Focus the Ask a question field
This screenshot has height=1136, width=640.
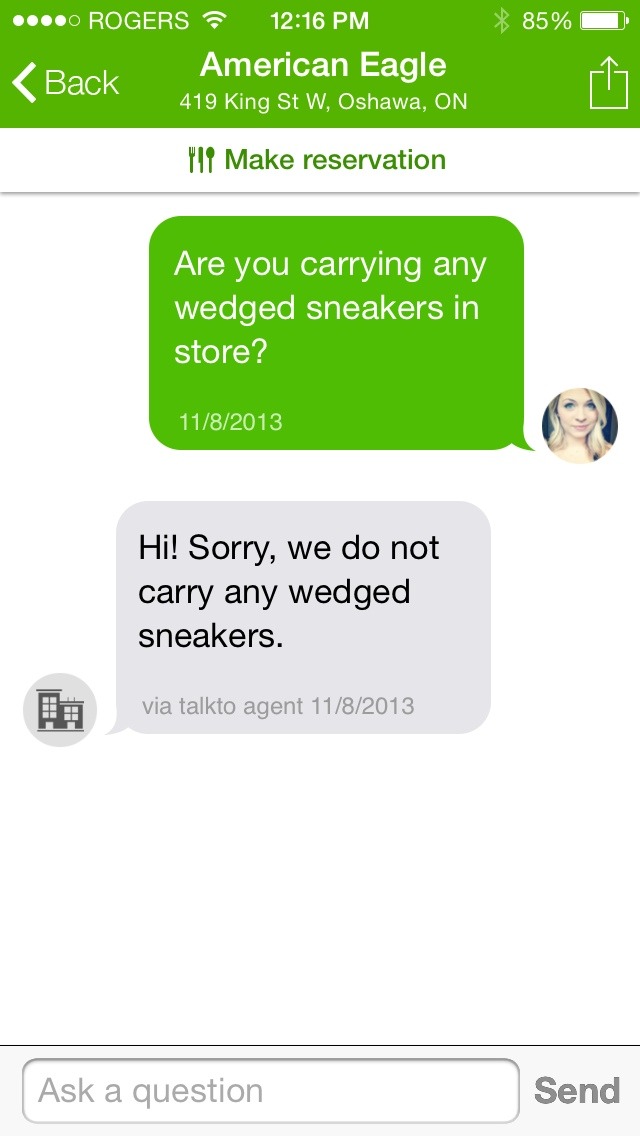click(x=271, y=1090)
